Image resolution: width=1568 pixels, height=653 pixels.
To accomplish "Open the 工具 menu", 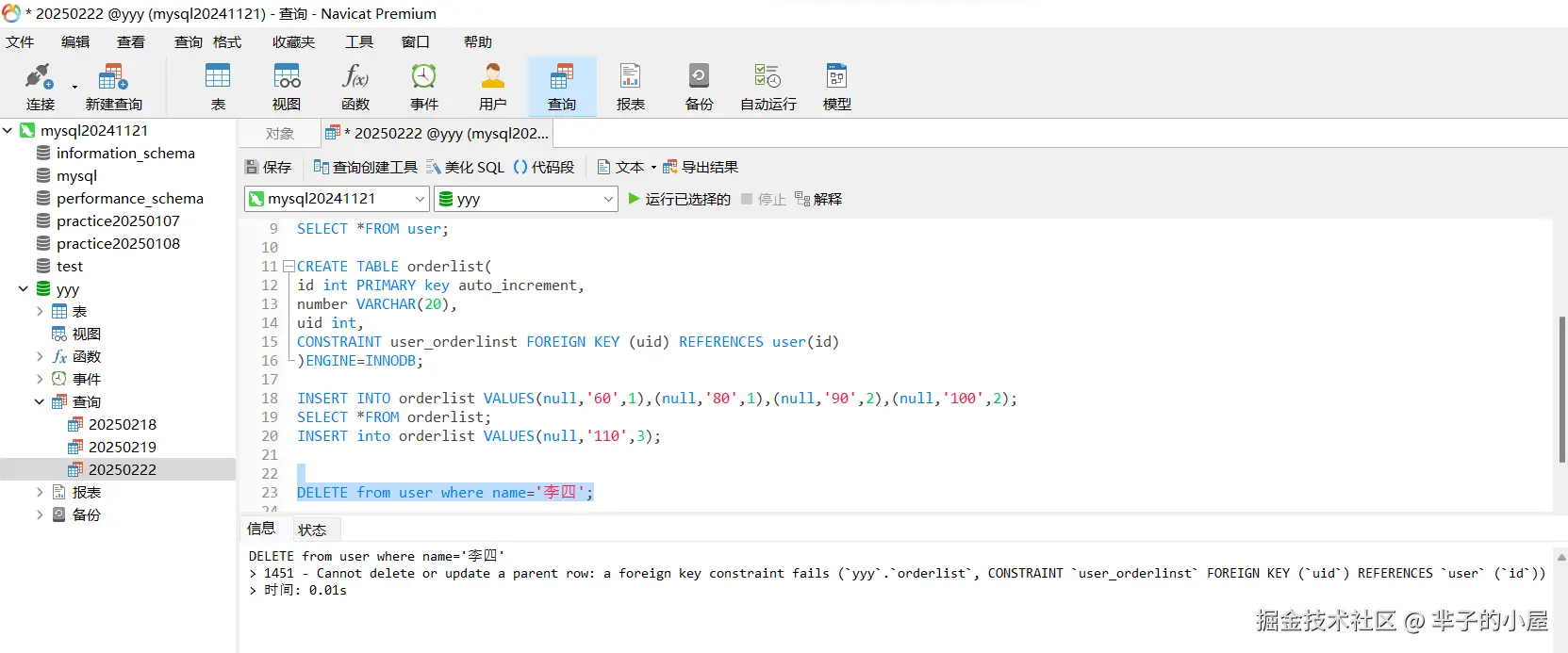I will [359, 41].
